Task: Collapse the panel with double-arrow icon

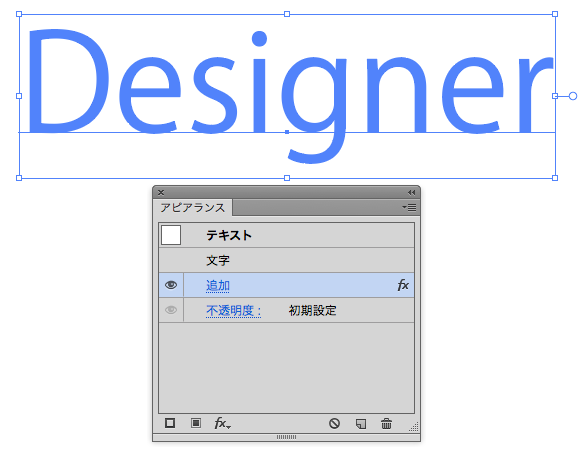Action: 411,192
